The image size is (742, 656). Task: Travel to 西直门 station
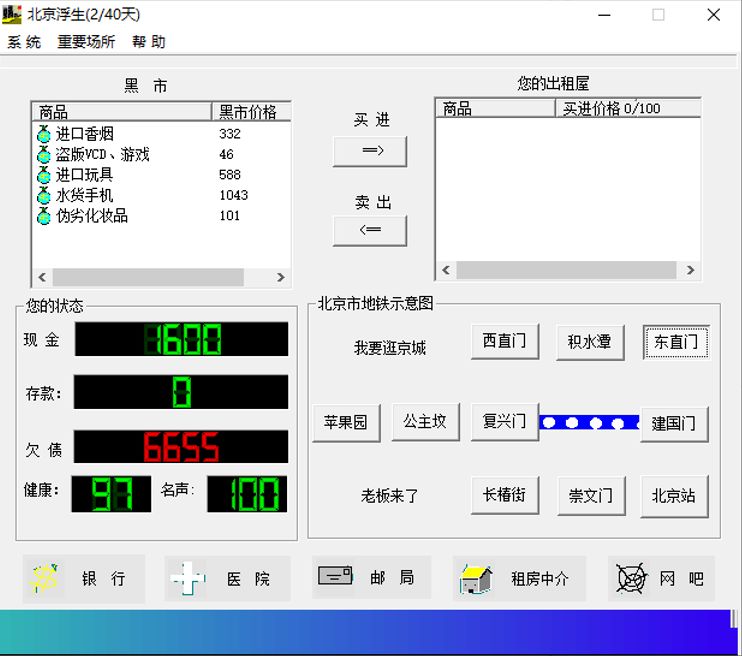(504, 342)
